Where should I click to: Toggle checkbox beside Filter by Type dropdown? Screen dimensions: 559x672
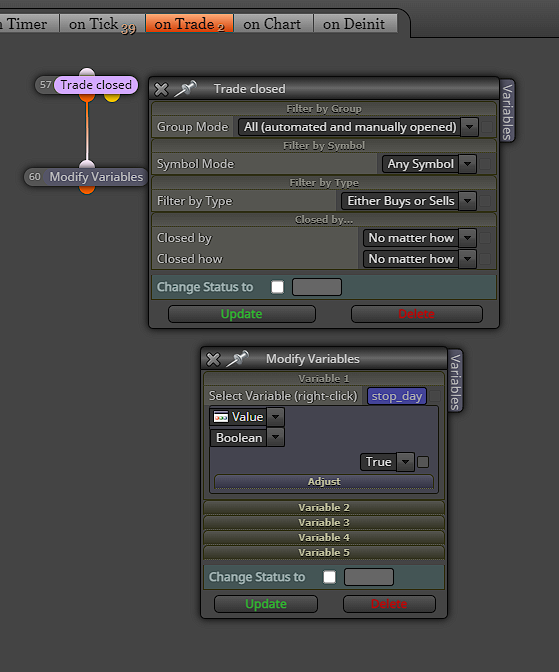(x=485, y=201)
